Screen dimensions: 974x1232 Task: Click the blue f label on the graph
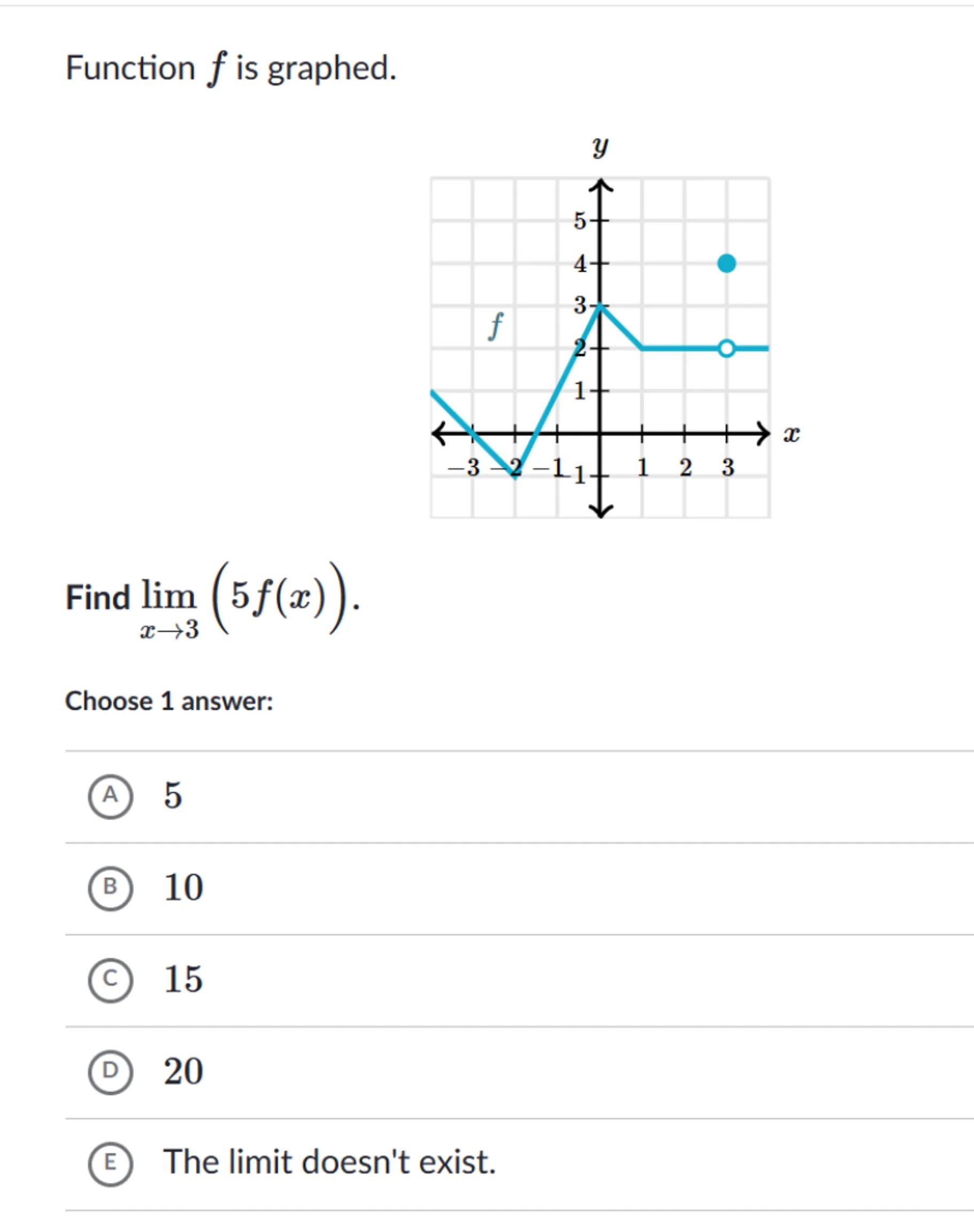pos(496,326)
